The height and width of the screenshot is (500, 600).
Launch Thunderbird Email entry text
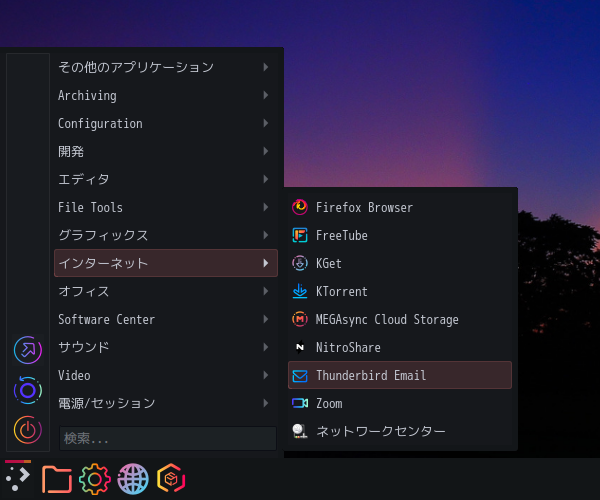pyautogui.click(x=371, y=375)
